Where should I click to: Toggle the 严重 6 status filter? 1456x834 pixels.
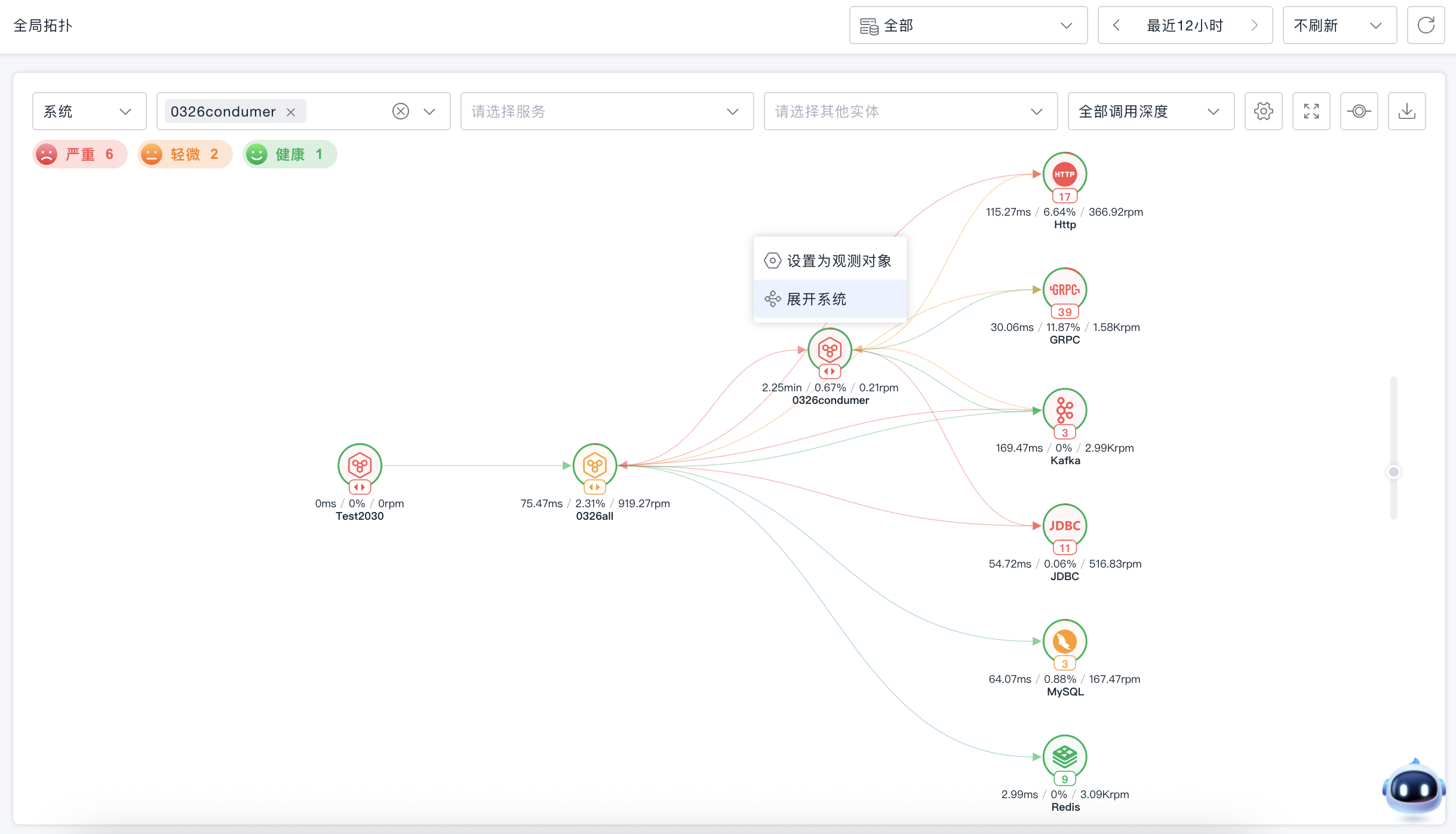[x=80, y=154]
